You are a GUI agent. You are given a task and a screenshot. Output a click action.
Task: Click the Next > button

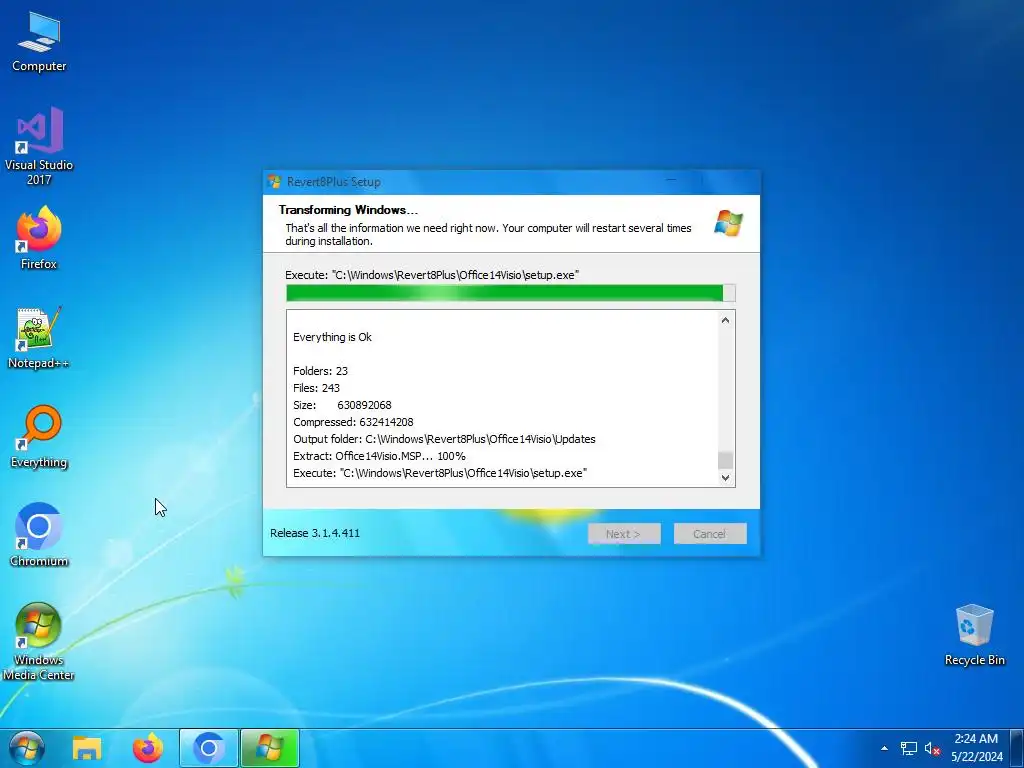pyautogui.click(x=624, y=534)
